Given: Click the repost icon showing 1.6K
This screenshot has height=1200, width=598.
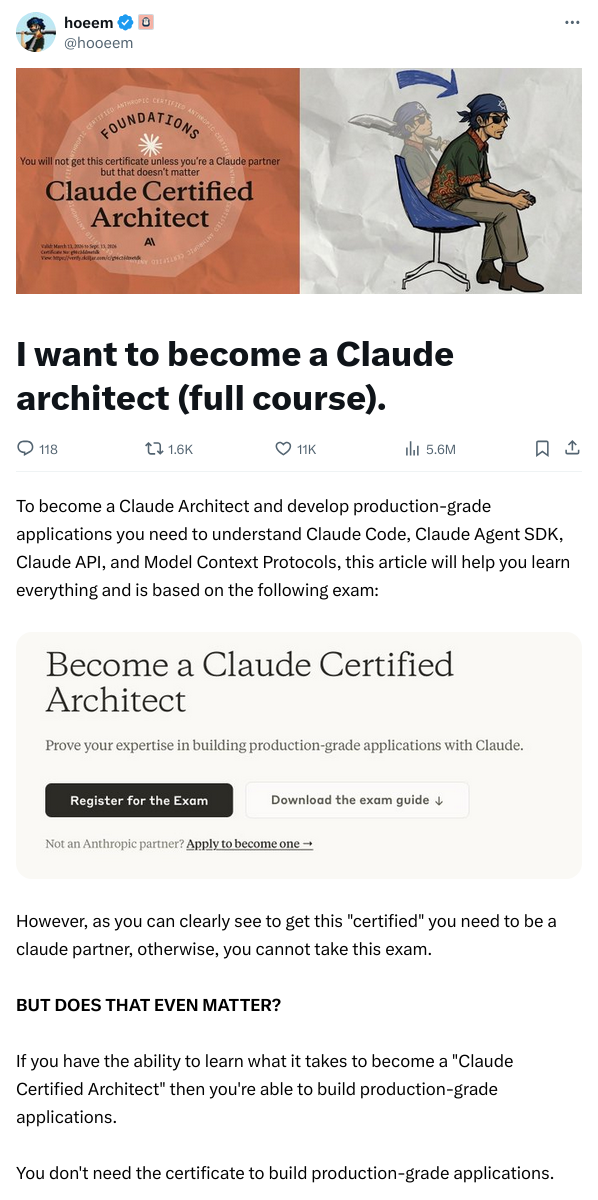Looking at the screenshot, I should (x=156, y=449).
